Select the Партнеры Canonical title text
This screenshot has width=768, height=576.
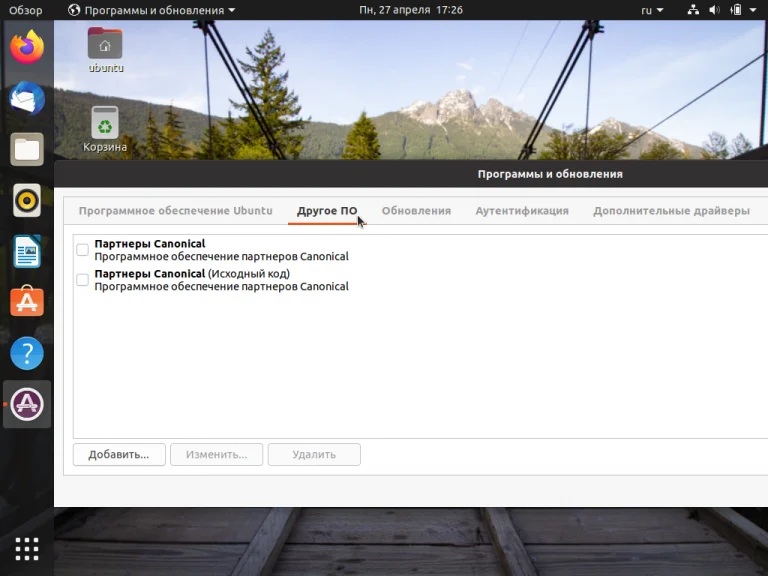tap(150, 243)
